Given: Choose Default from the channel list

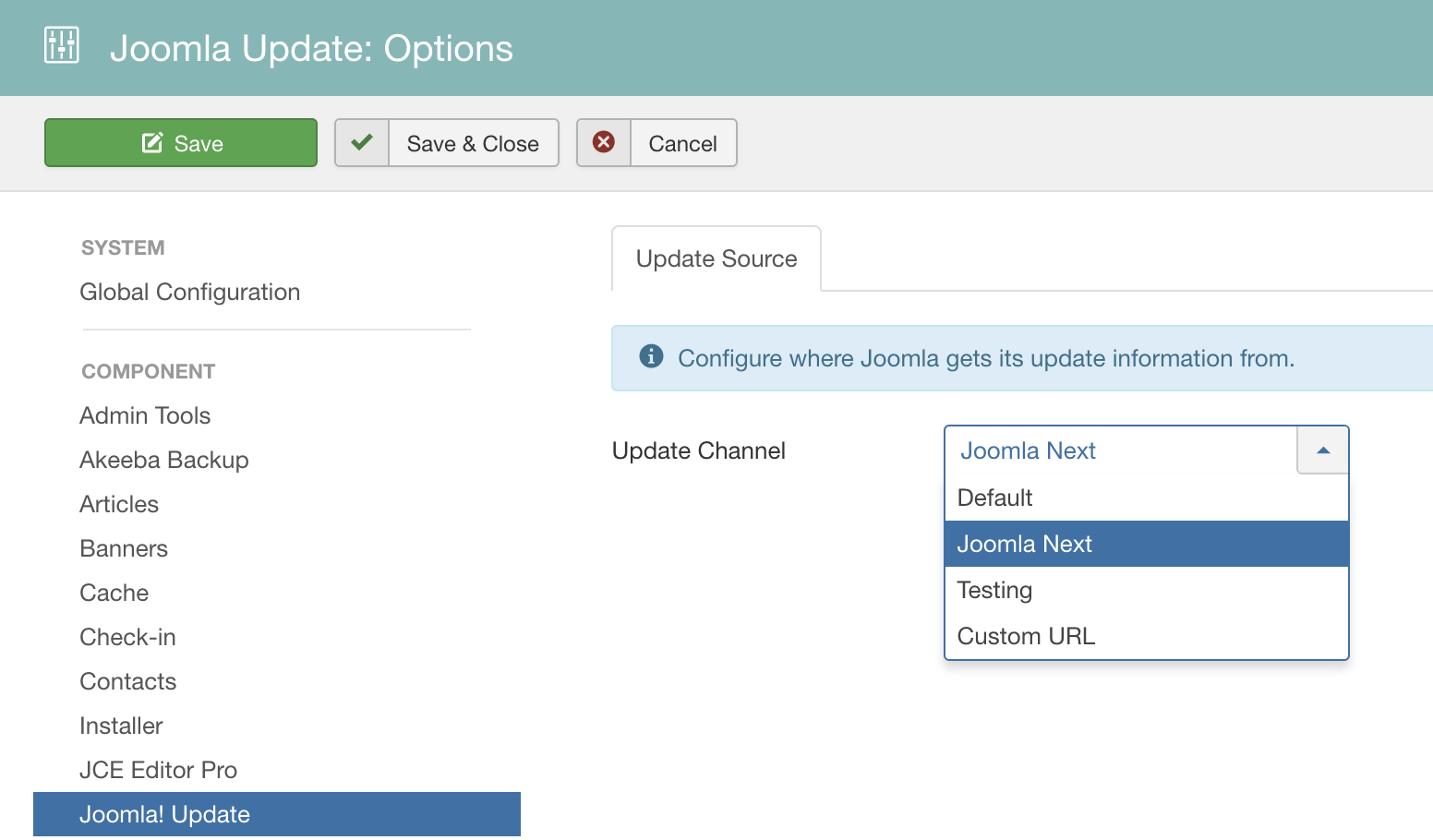Looking at the screenshot, I should 1147,498.
